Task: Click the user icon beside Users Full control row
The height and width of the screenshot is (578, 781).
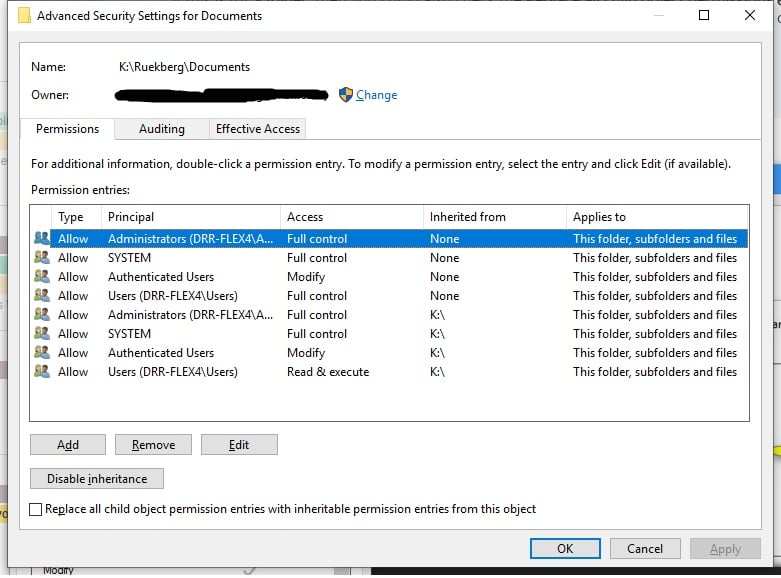Action: click(x=42, y=295)
